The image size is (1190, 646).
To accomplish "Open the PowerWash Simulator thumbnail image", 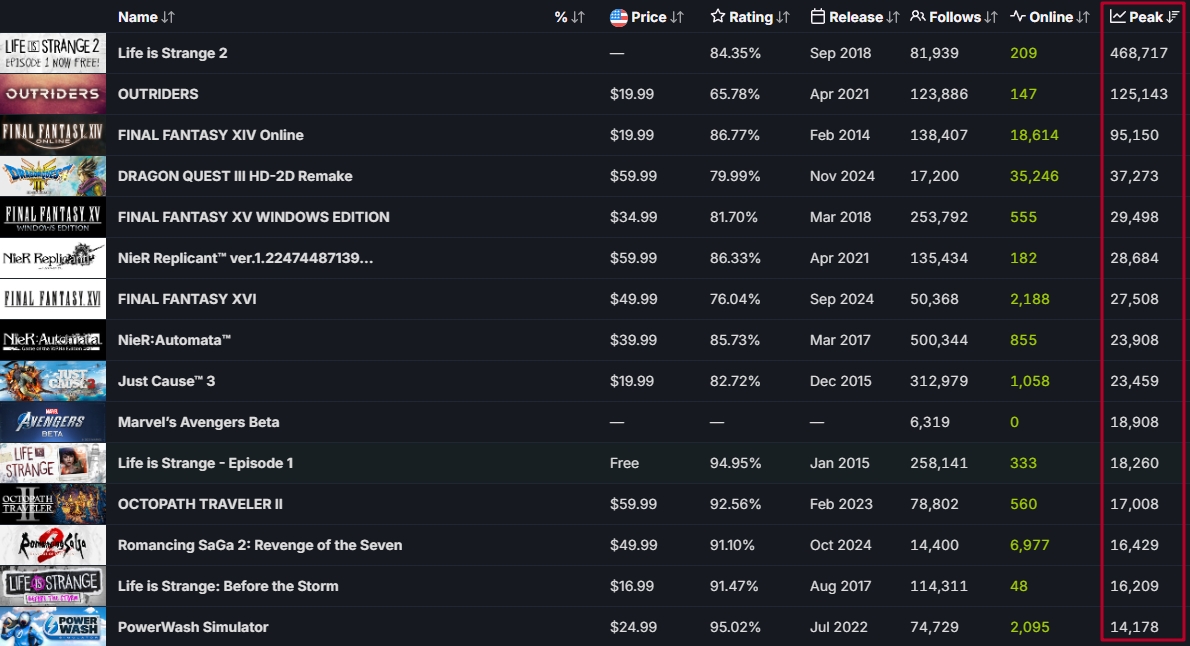I will point(53,627).
